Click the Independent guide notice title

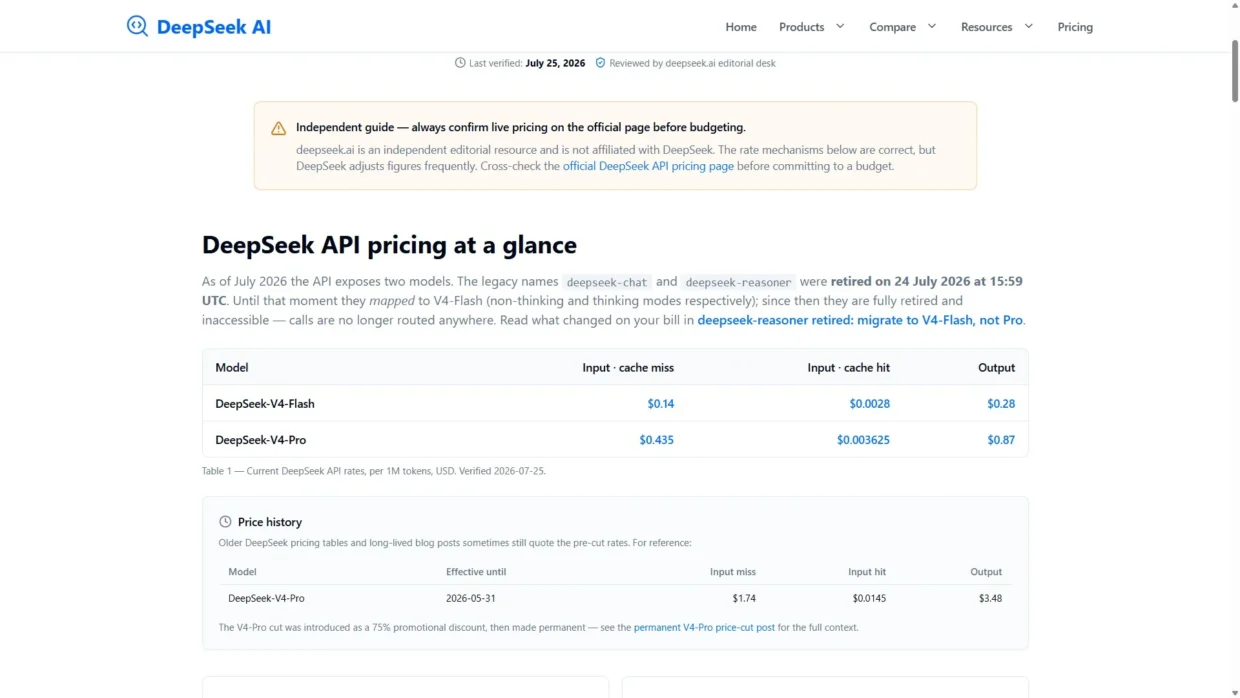click(521, 128)
